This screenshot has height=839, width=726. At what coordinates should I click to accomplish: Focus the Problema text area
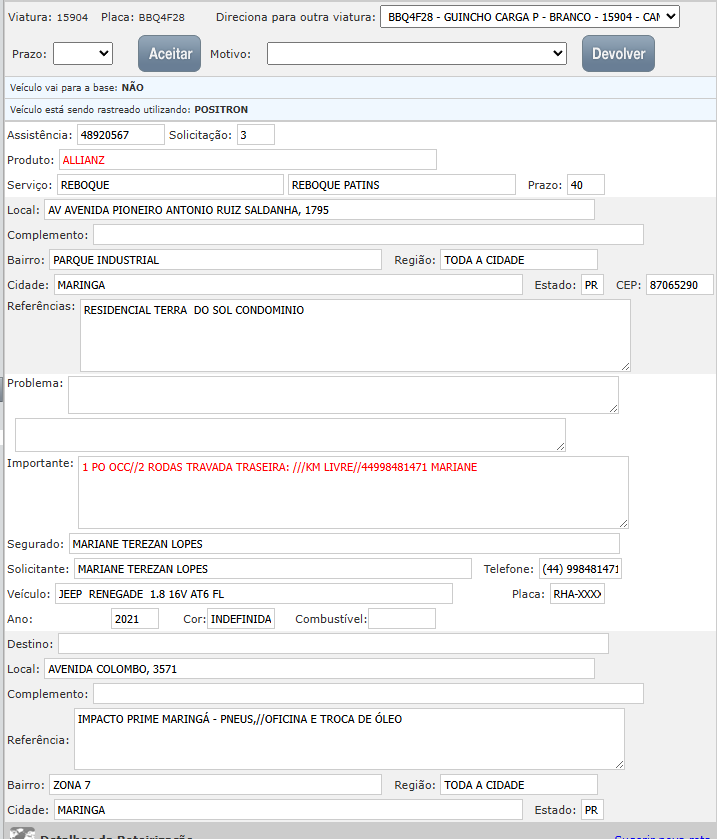(x=343, y=394)
